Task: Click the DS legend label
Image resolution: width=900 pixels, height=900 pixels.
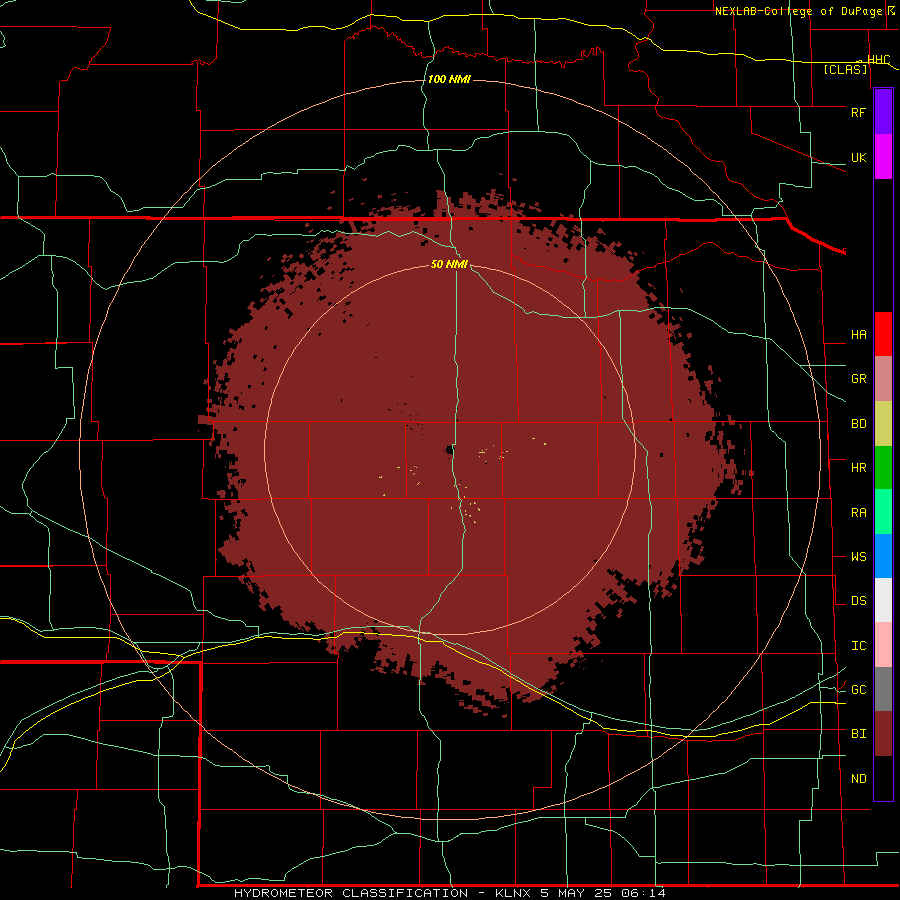Action: (858, 601)
